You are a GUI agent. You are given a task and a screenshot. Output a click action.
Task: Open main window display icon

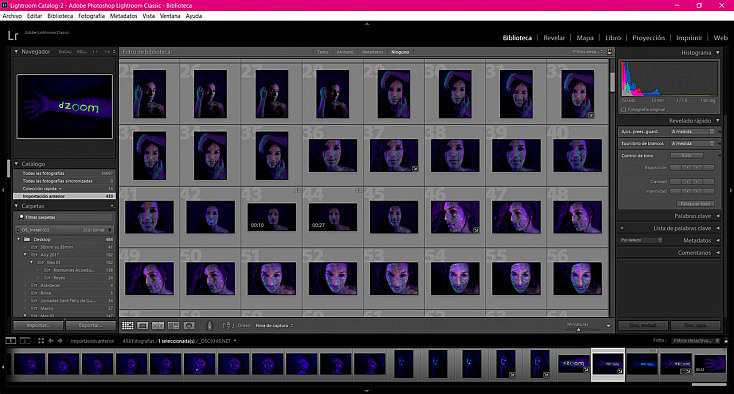[x=10, y=341]
